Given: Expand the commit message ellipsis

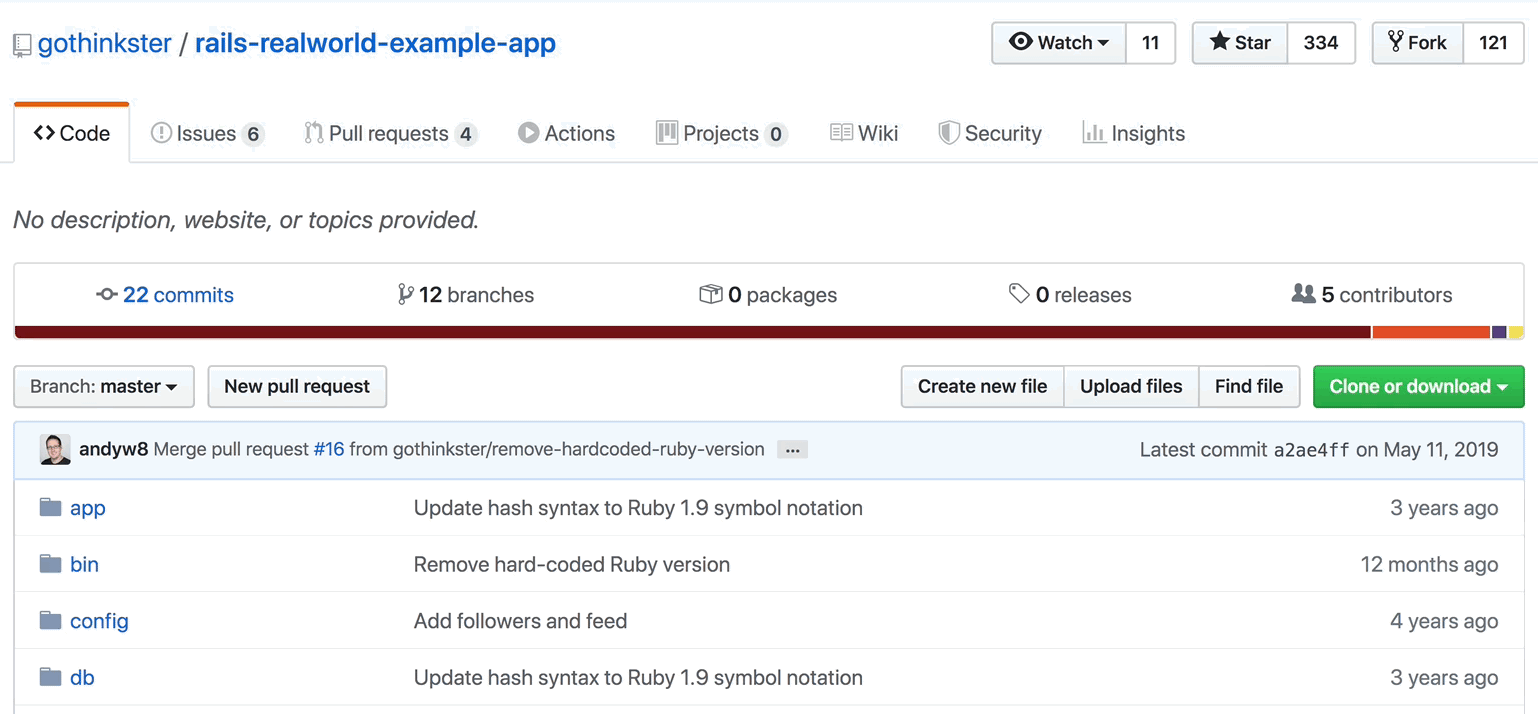Looking at the screenshot, I should (x=792, y=450).
